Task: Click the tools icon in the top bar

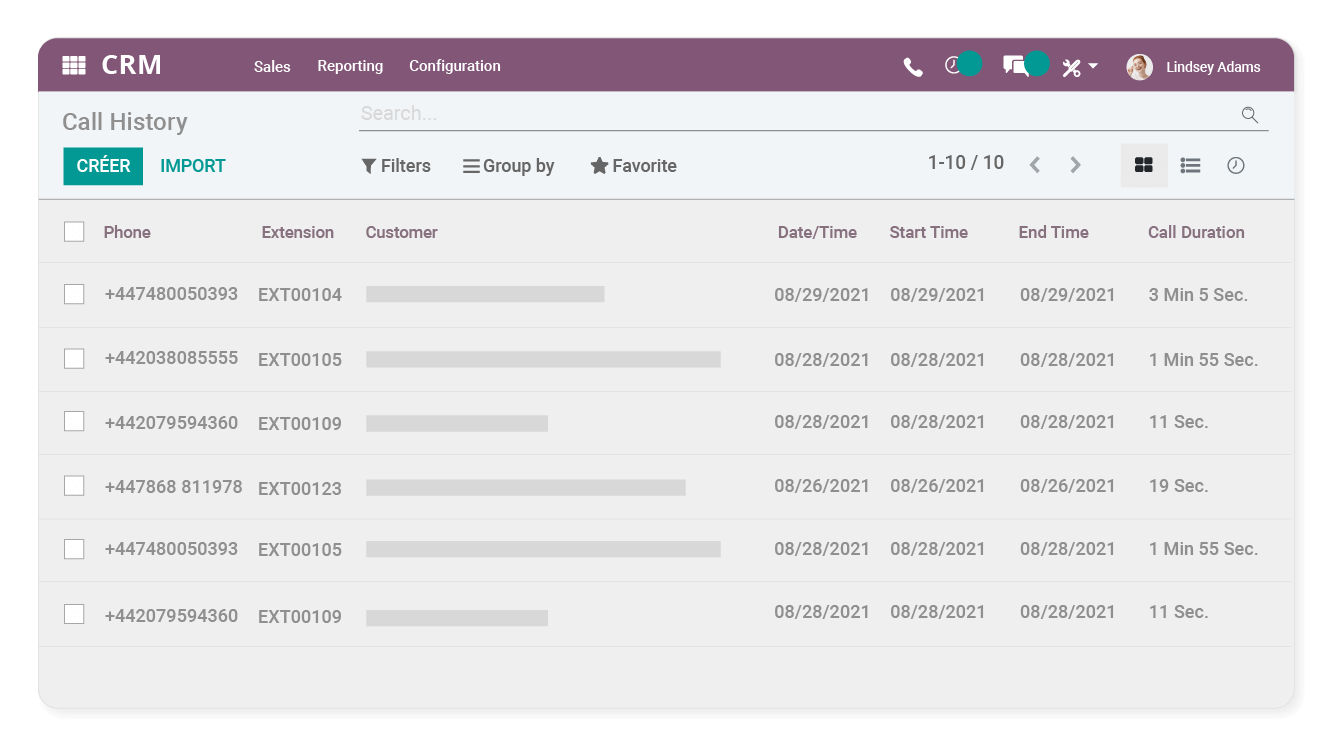Action: (1071, 66)
